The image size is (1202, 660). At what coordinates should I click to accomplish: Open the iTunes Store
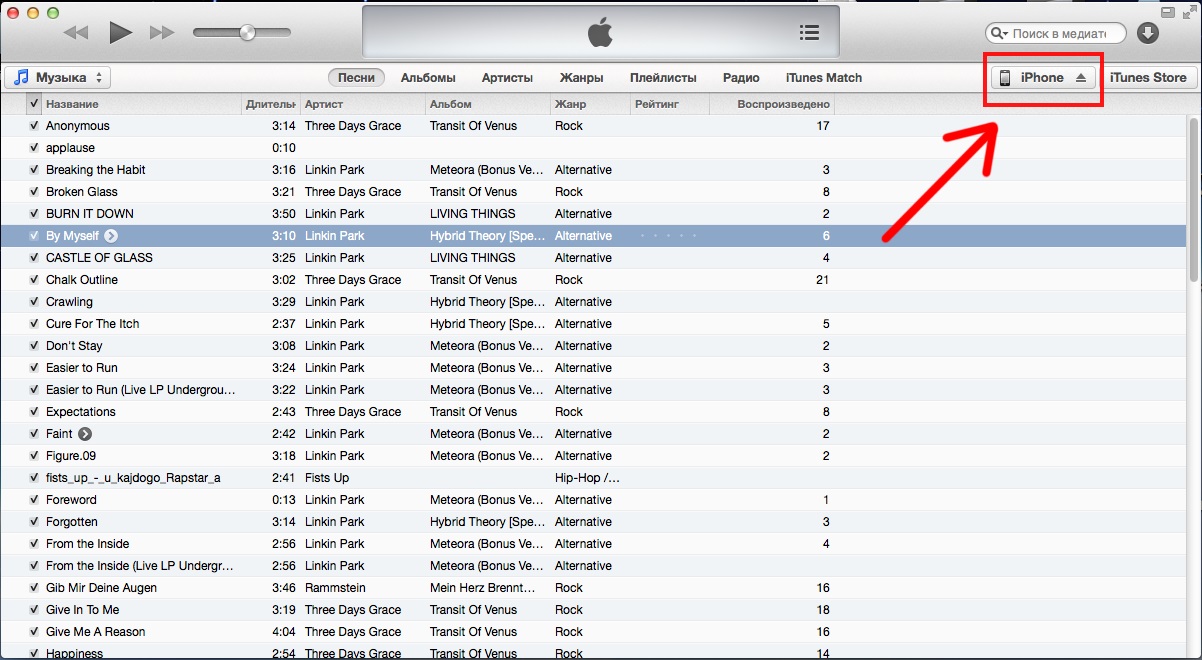coord(1148,78)
